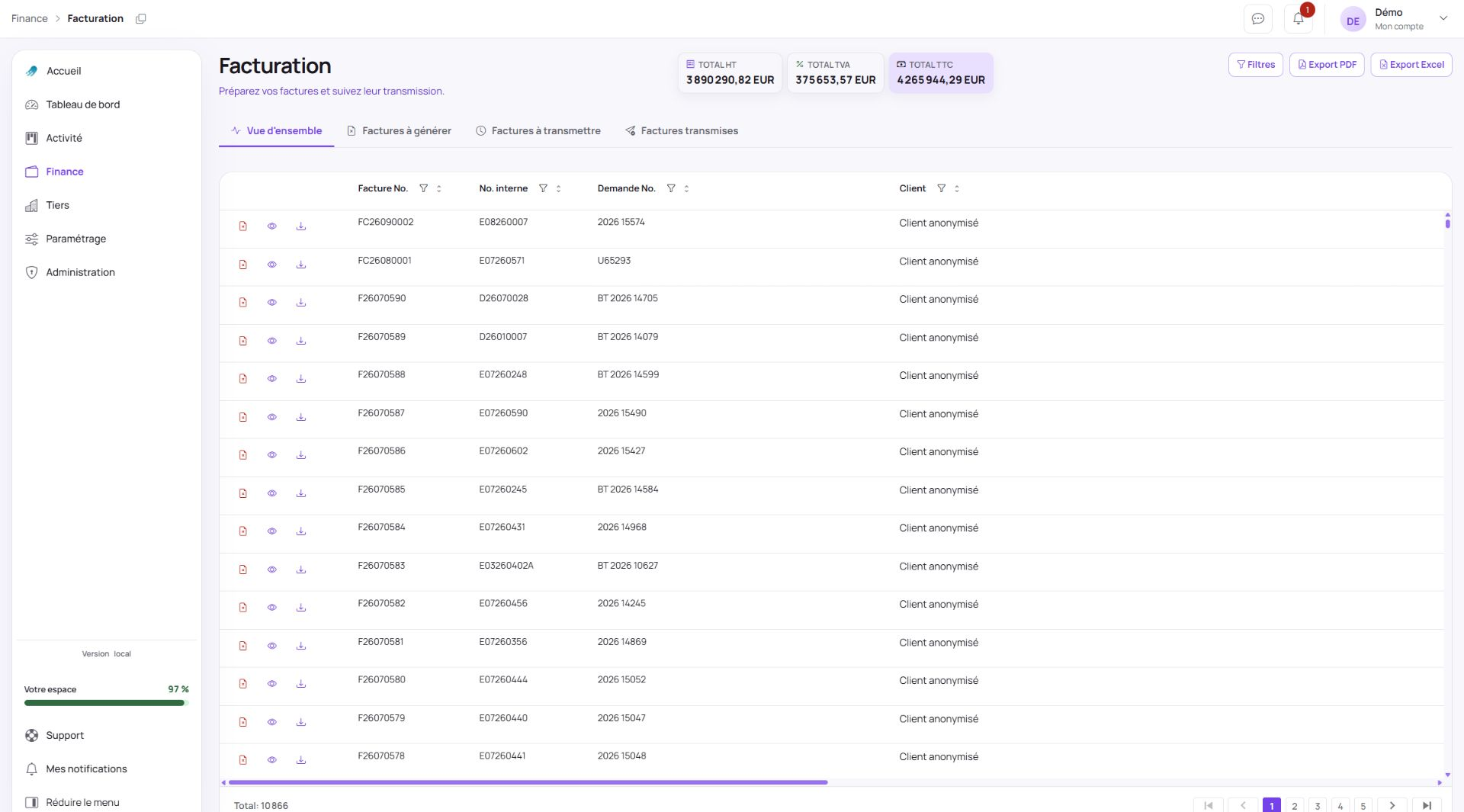The height and width of the screenshot is (812, 1464).
Task: Open the notification bell with red badge
Action: click(x=1299, y=19)
